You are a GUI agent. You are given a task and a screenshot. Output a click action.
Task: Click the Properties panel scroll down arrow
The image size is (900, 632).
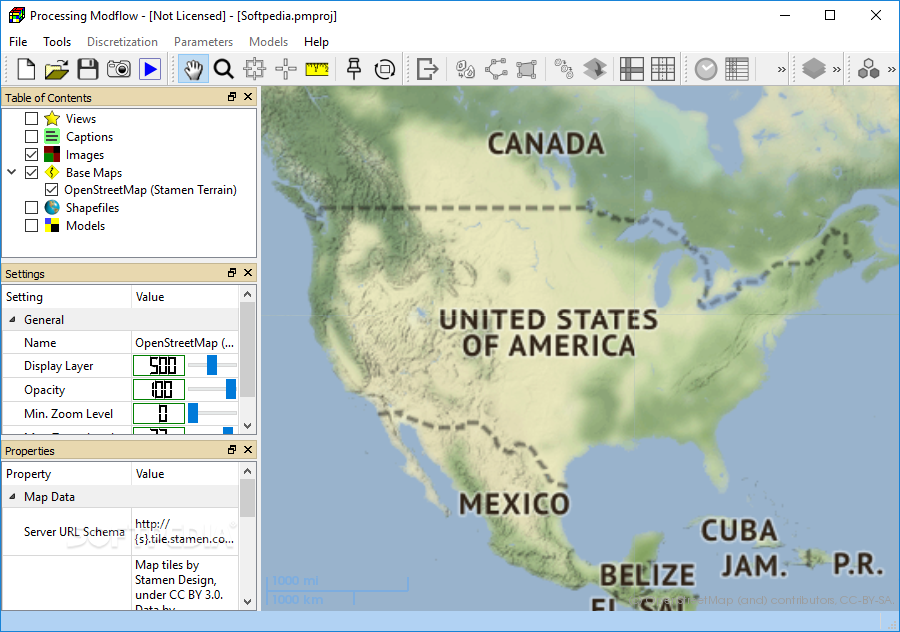pyautogui.click(x=247, y=602)
